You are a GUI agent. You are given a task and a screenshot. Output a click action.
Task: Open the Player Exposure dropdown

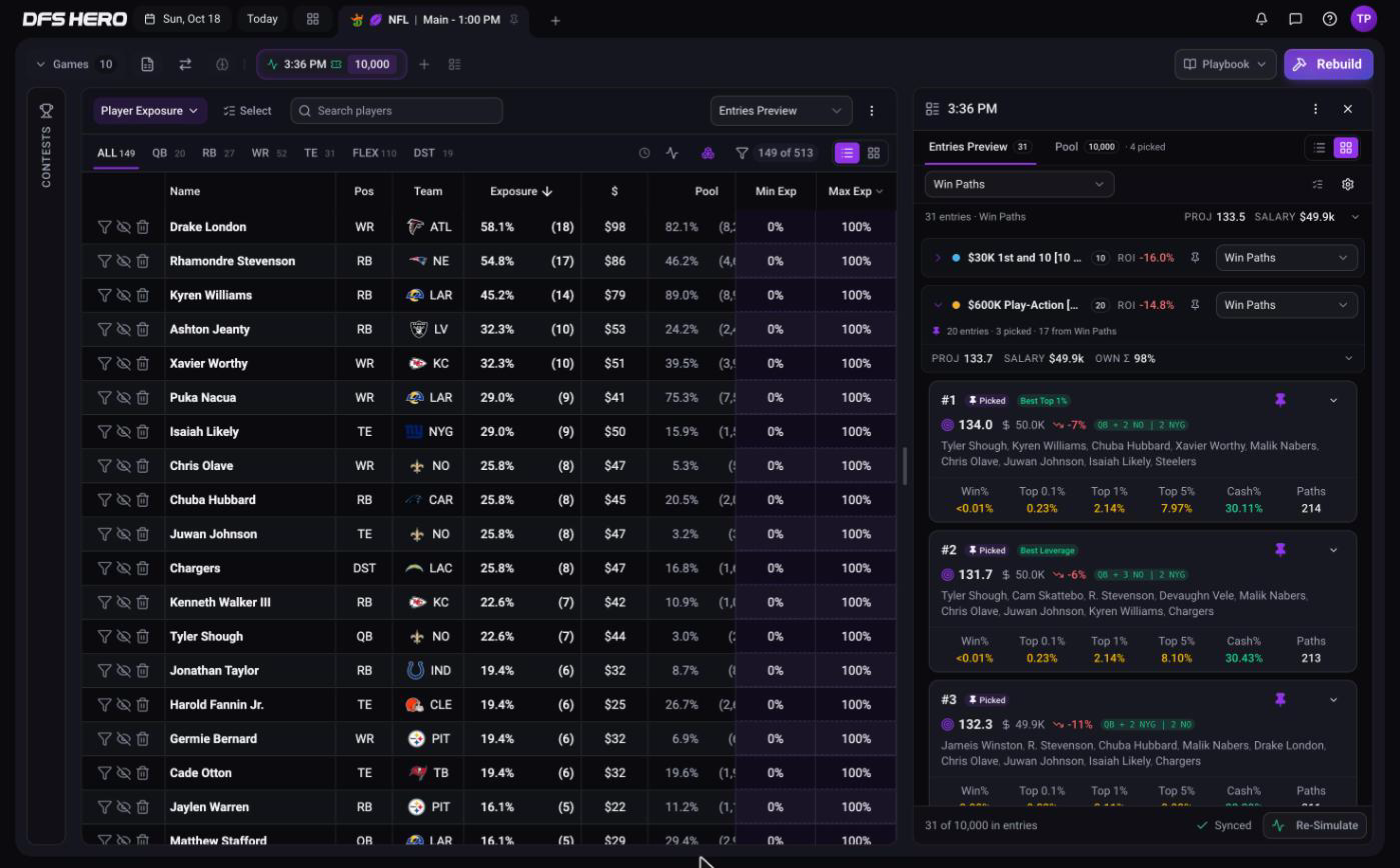pyautogui.click(x=150, y=111)
